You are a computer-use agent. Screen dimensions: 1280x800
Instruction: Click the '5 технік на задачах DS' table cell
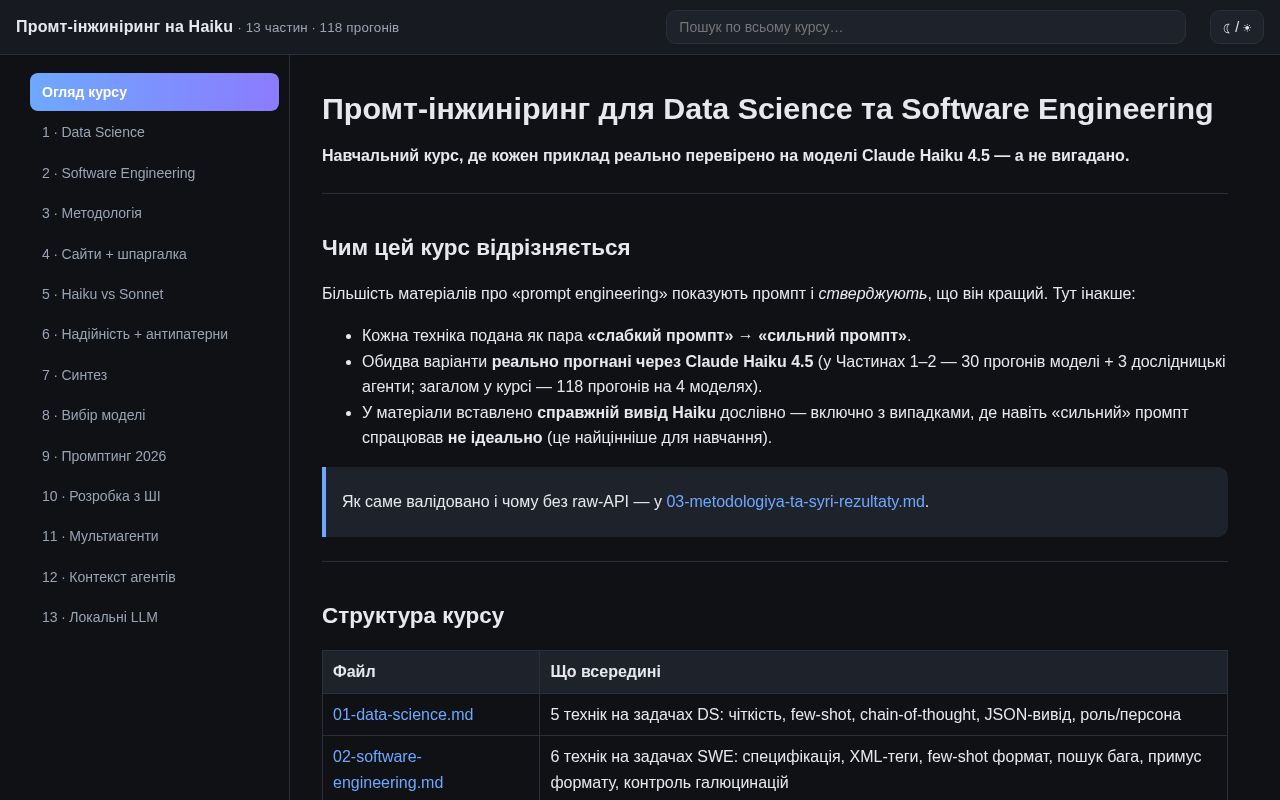coord(883,715)
